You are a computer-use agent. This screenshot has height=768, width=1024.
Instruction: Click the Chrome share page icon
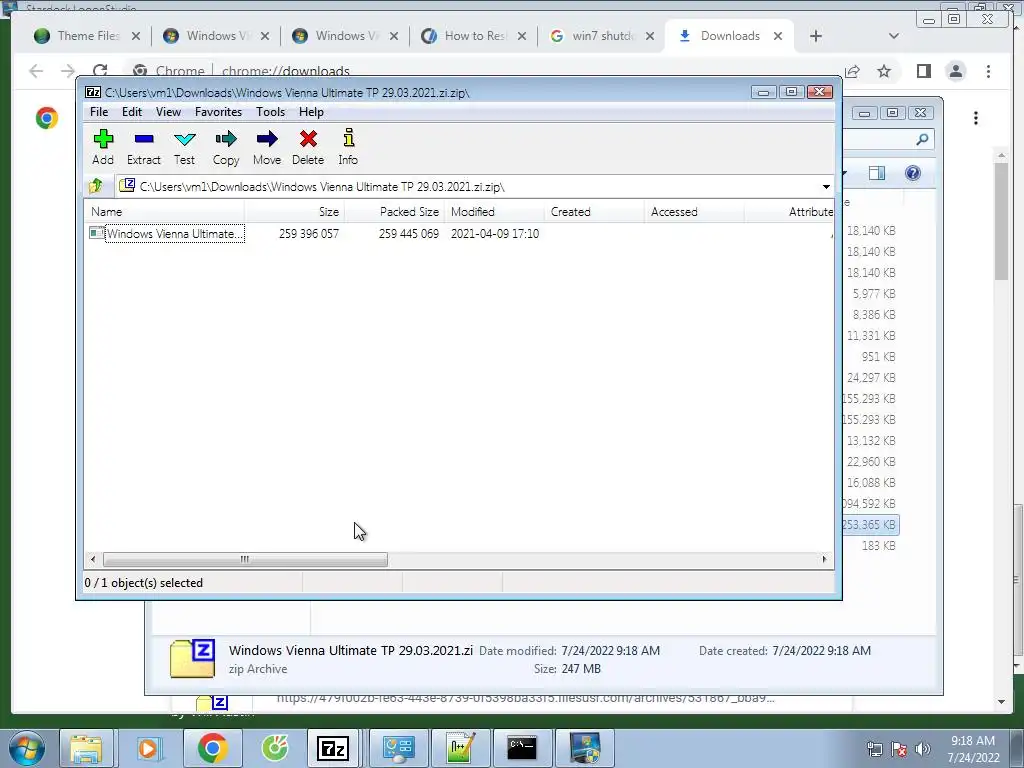click(x=852, y=71)
